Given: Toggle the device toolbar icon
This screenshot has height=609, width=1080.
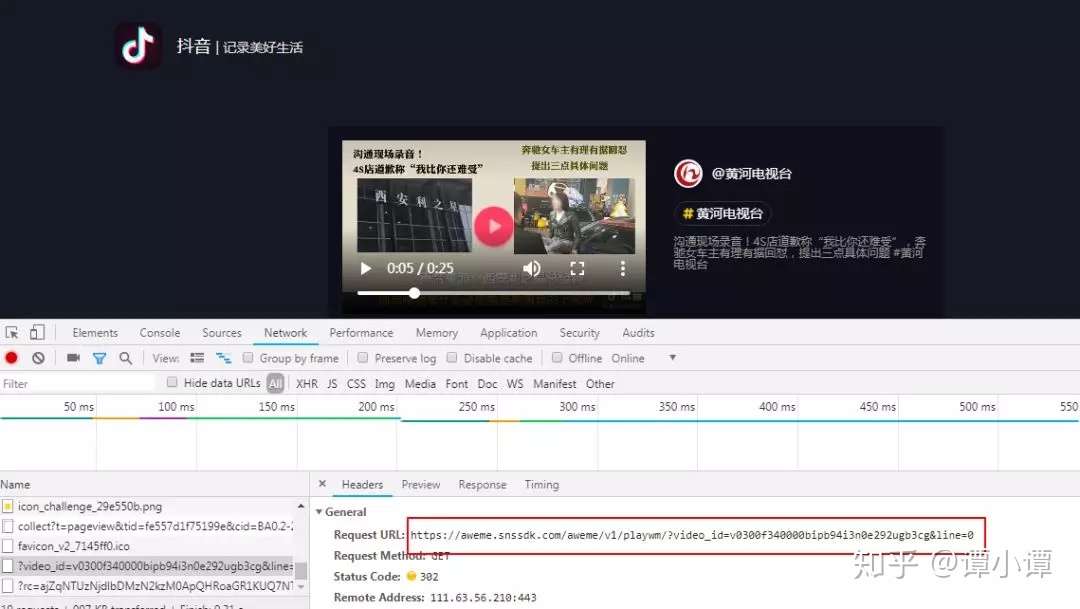Looking at the screenshot, I should tap(37, 331).
